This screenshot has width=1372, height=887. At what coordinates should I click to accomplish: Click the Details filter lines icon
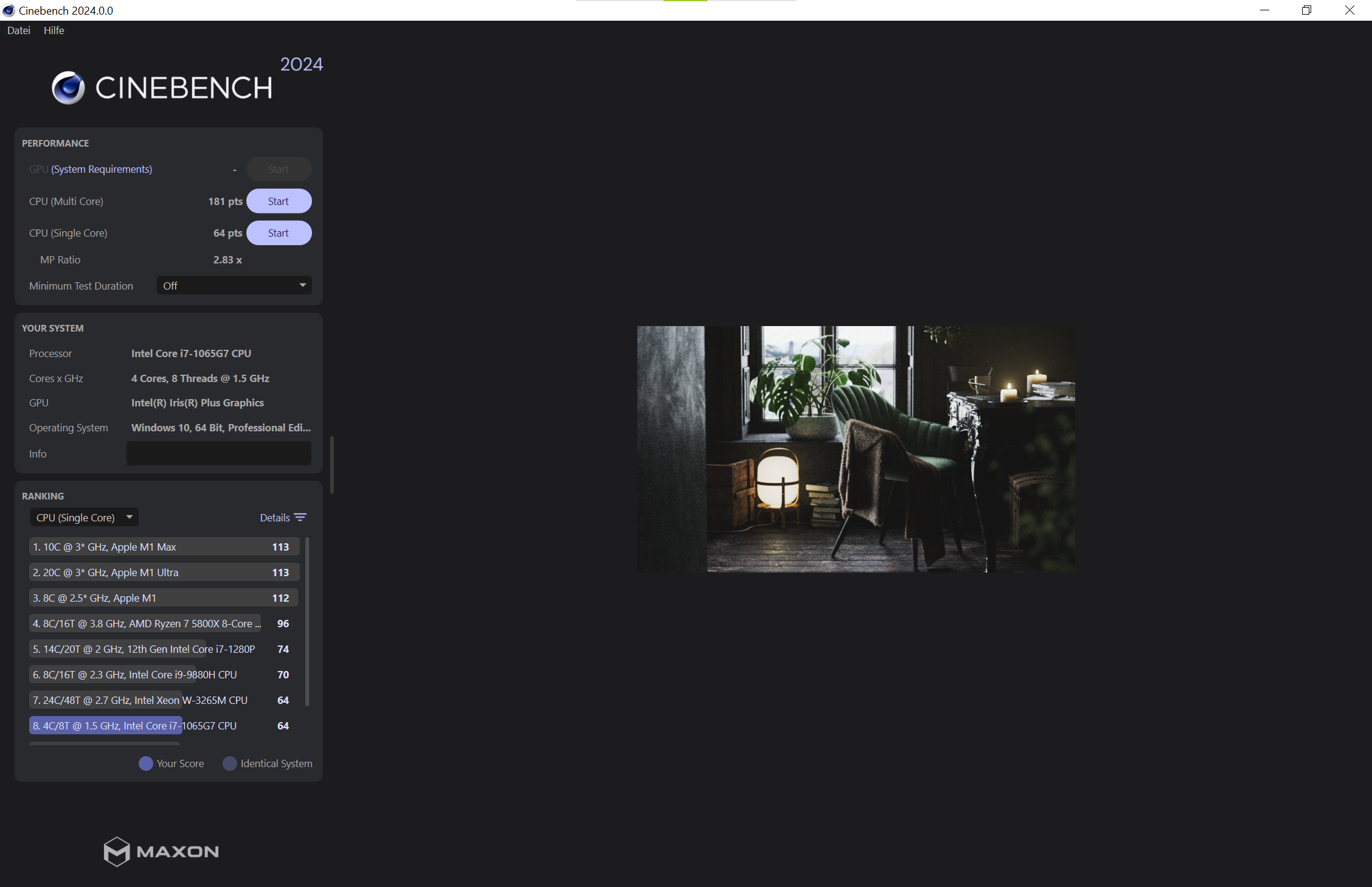tap(300, 518)
